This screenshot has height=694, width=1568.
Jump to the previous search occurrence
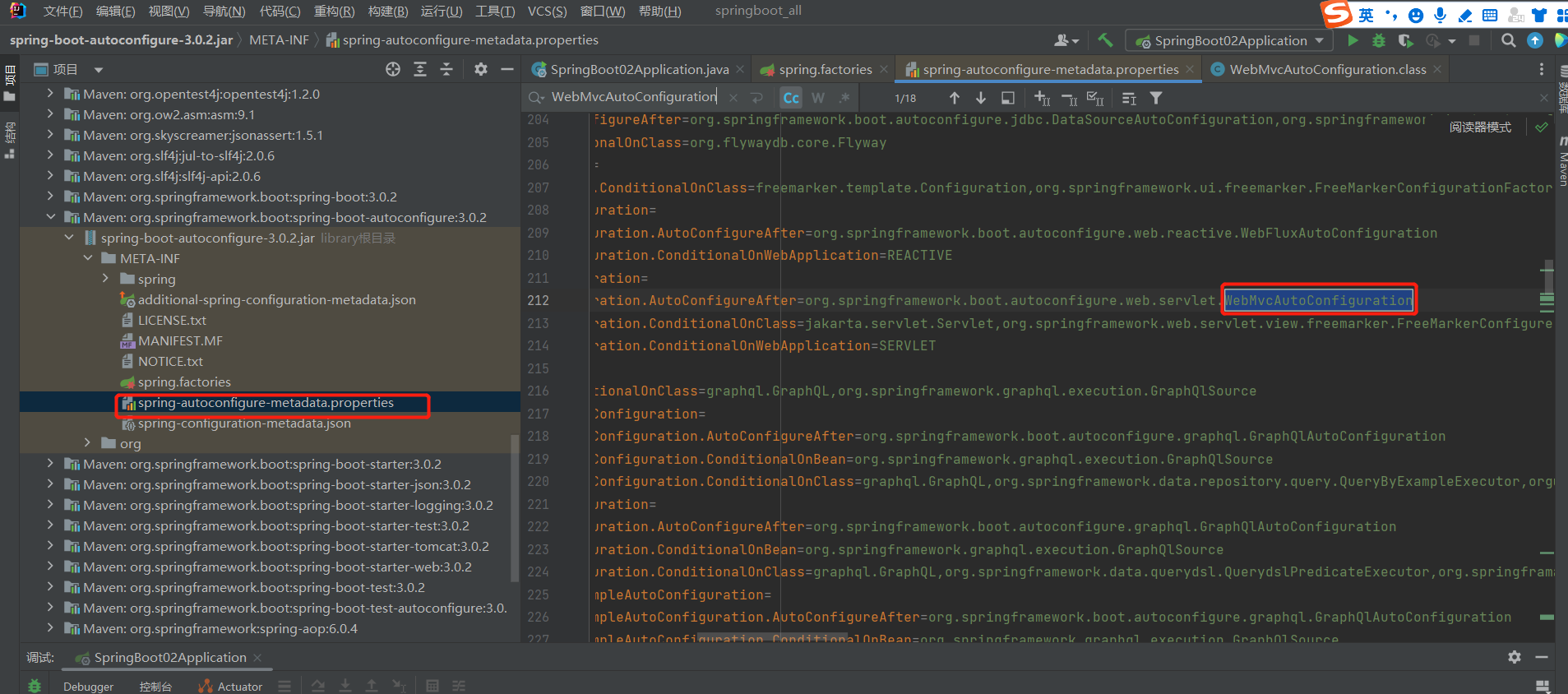(954, 98)
